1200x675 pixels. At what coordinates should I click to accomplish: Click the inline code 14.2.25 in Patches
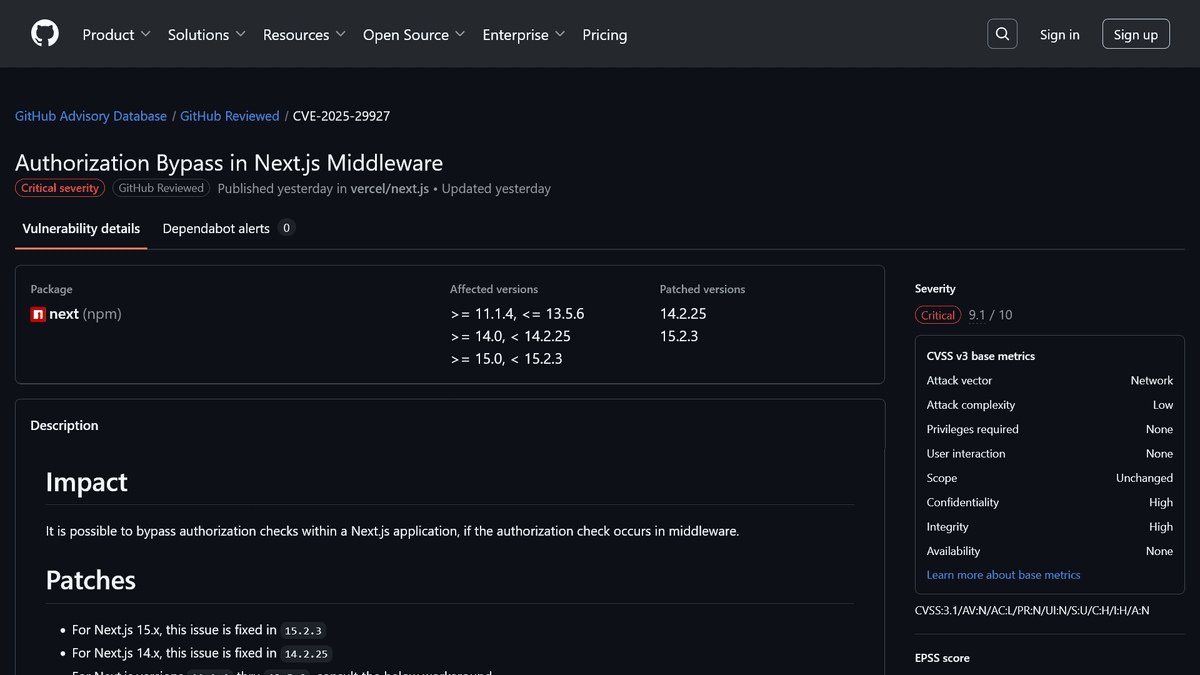click(308, 654)
